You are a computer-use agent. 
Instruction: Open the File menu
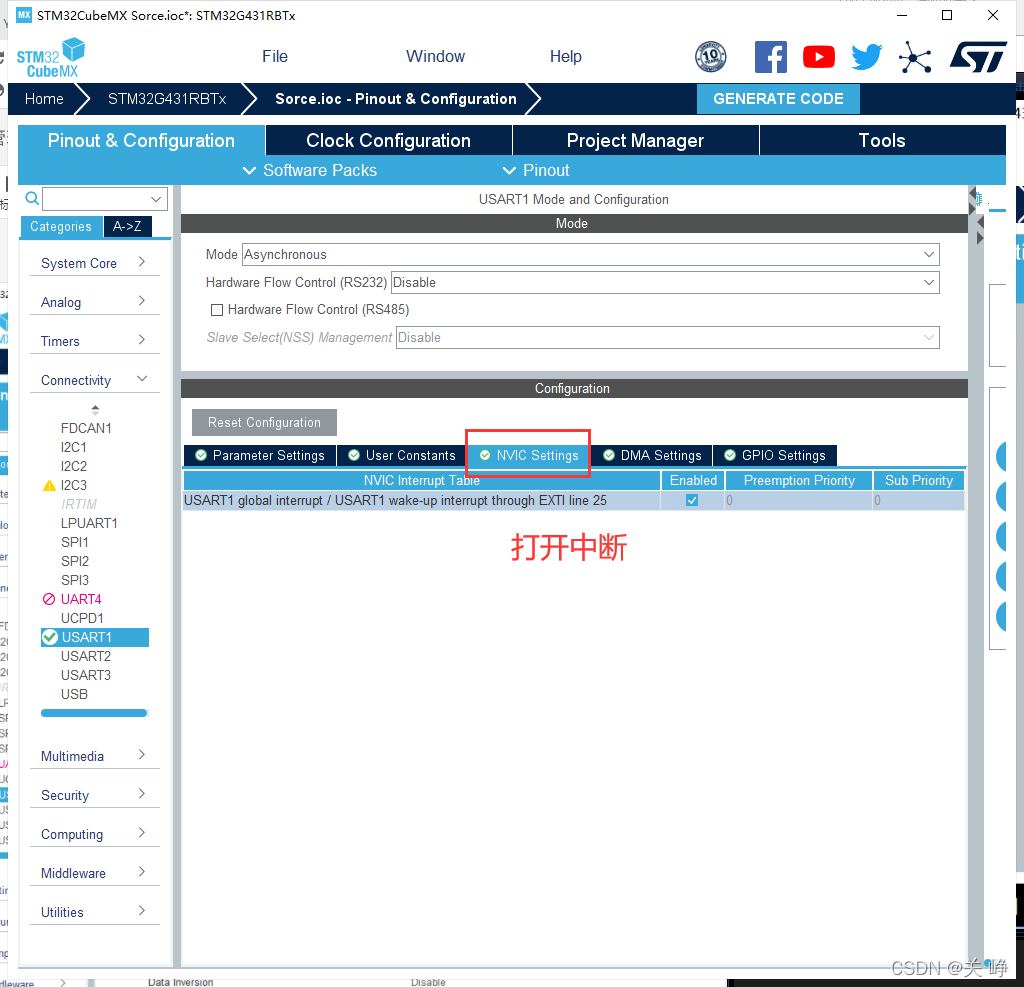click(275, 57)
